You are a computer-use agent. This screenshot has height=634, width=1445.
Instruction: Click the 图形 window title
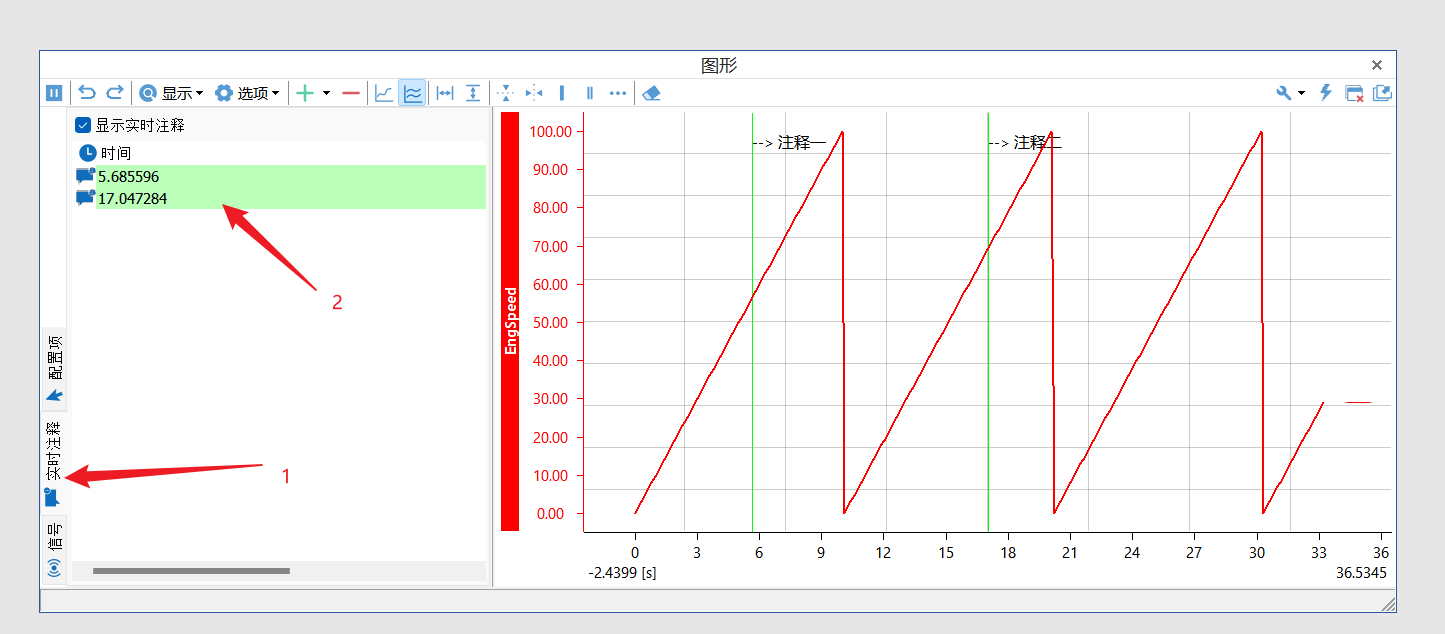coord(719,65)
